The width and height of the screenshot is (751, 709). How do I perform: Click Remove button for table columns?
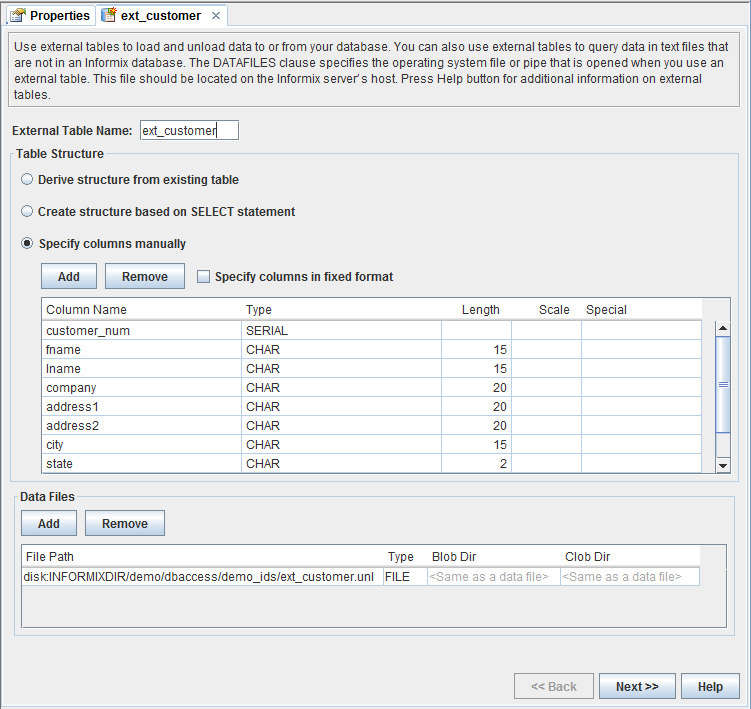(x=144, y=277)
